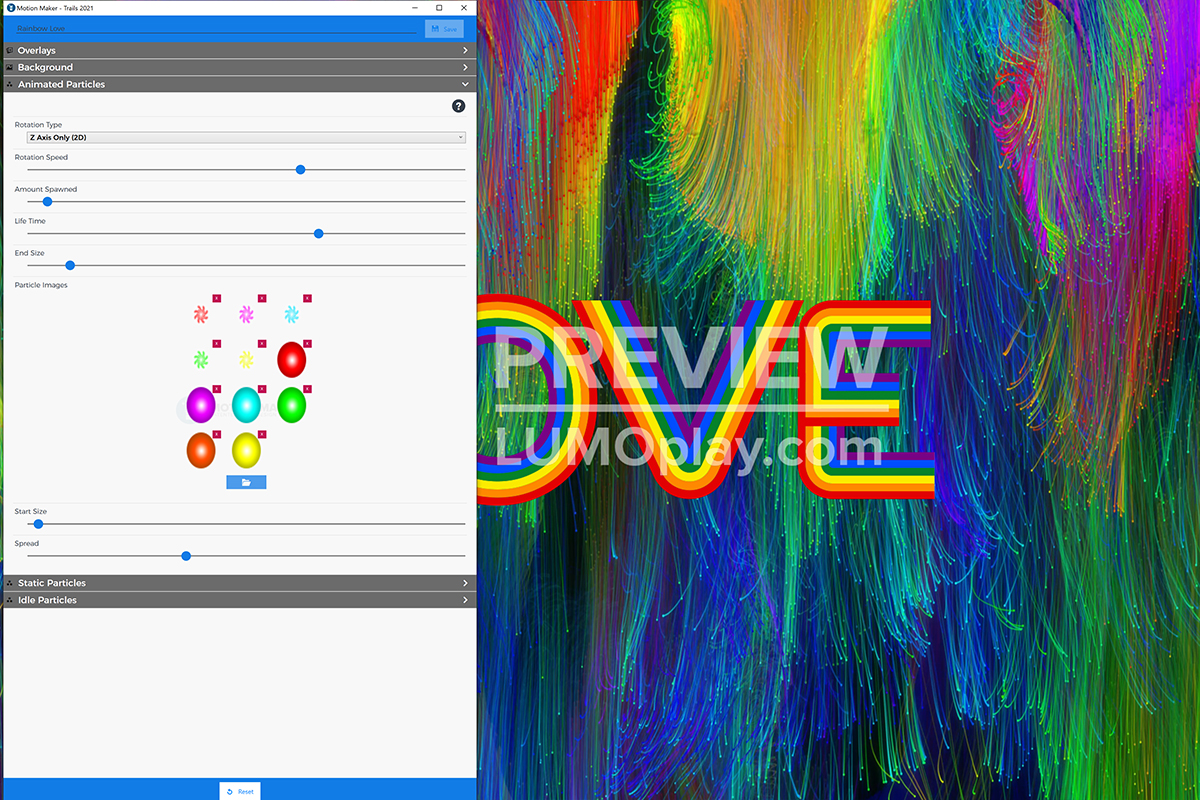This screenshot has height=800, width=1200.
Task: Select the green orb particle image
Action: pyautogui.click(x=291, y=405)
